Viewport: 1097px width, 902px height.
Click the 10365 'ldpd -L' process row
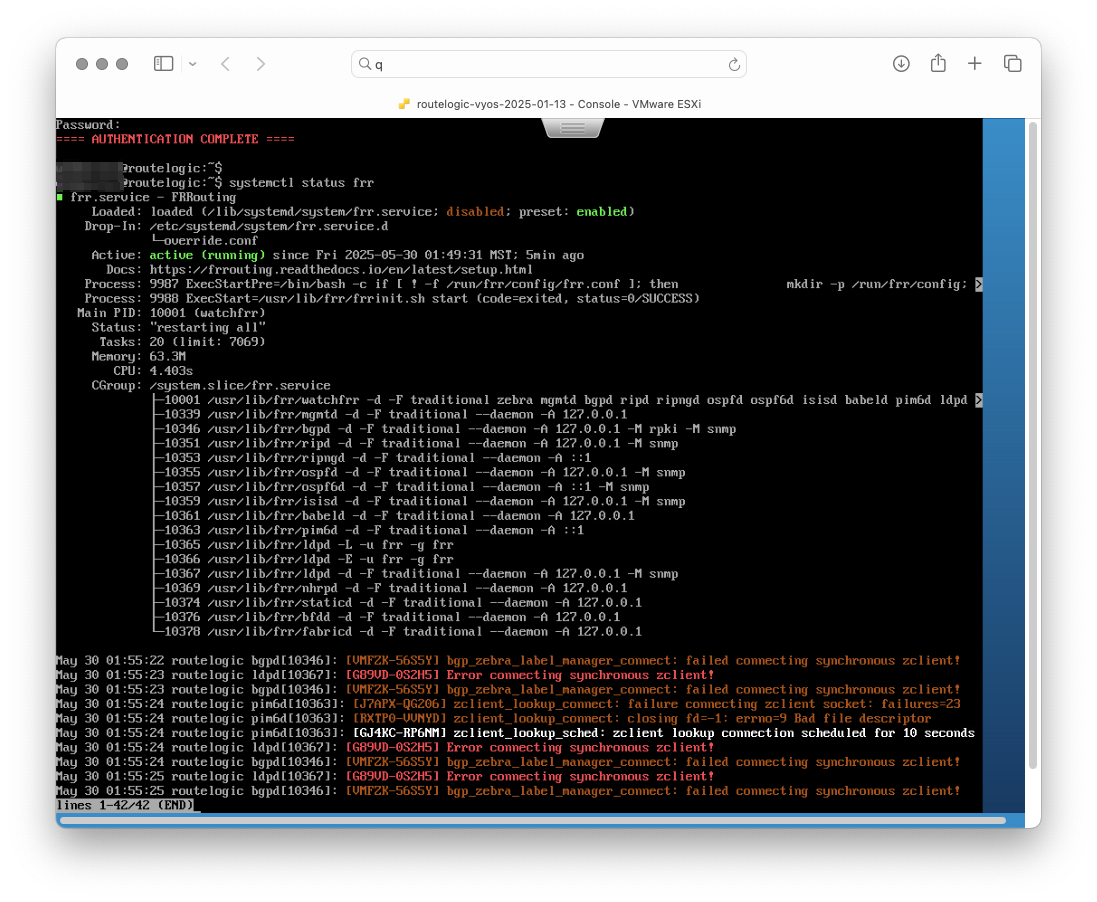point(309,544)
